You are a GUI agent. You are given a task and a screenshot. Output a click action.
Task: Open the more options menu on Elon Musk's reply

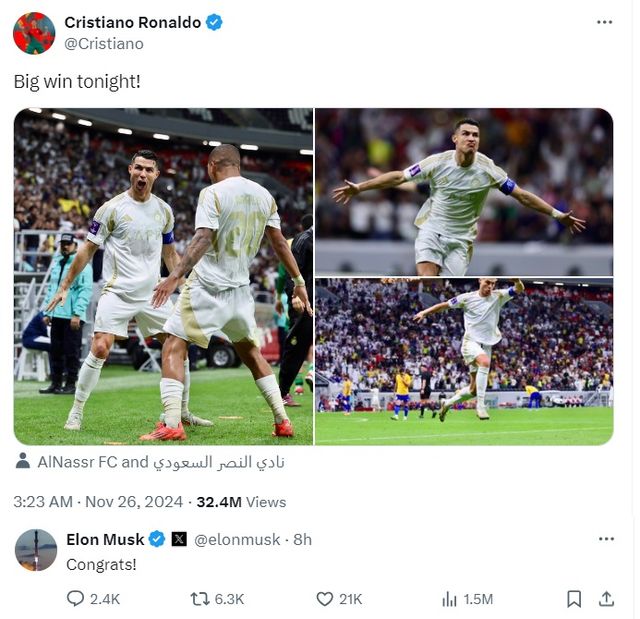(606, 539)
